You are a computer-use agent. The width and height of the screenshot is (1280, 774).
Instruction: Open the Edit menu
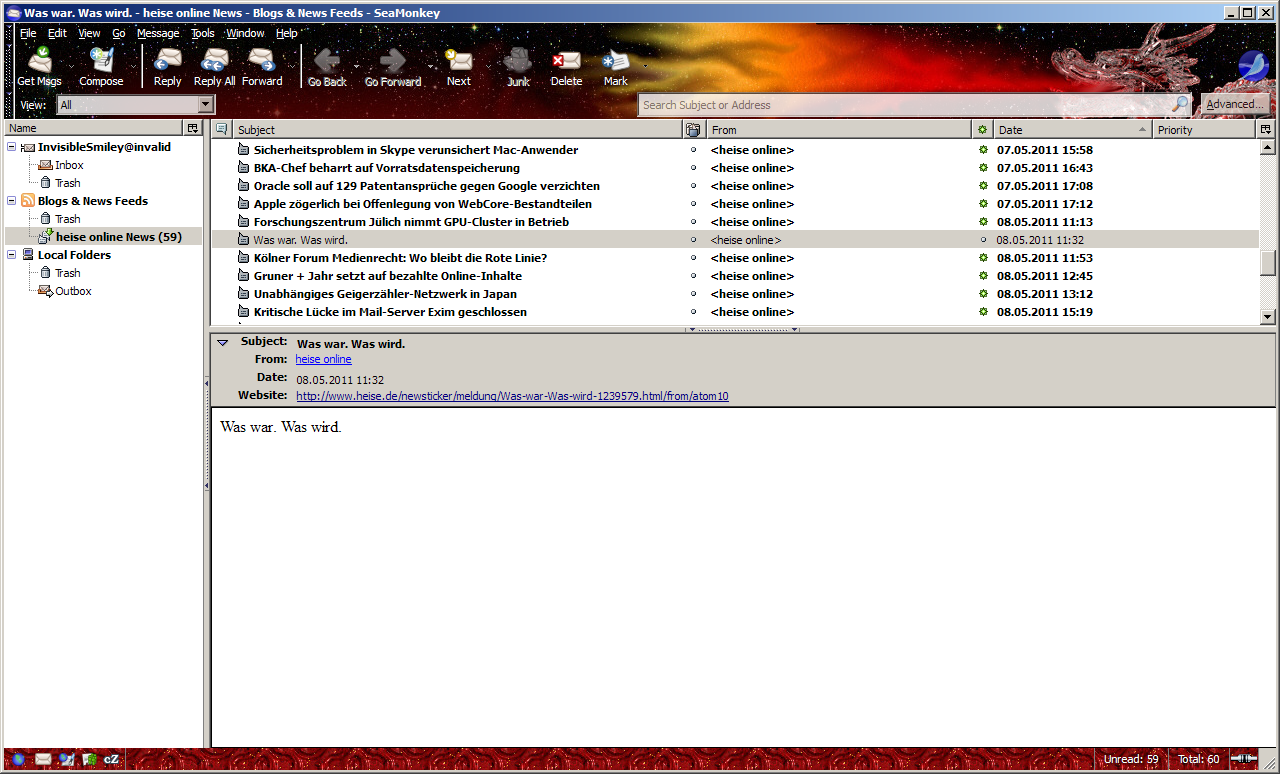pos(57,33)
